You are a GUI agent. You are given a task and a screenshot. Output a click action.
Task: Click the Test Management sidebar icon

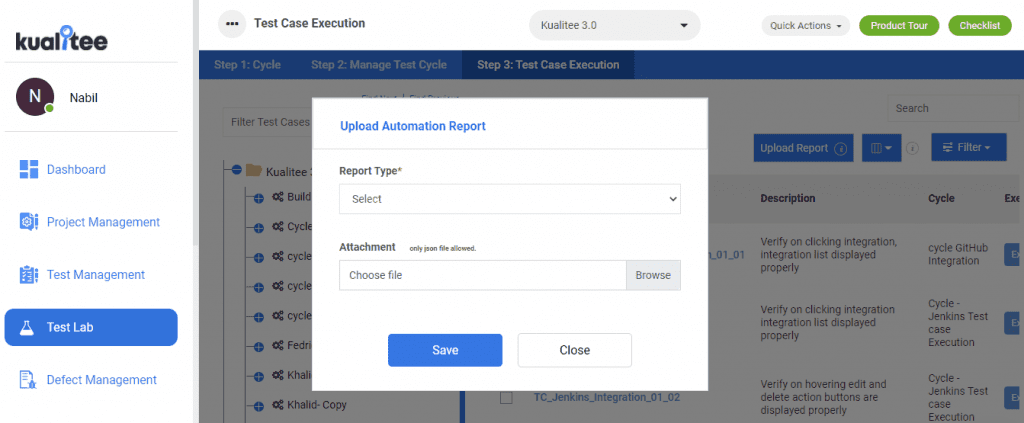click(x=28, y=275)
